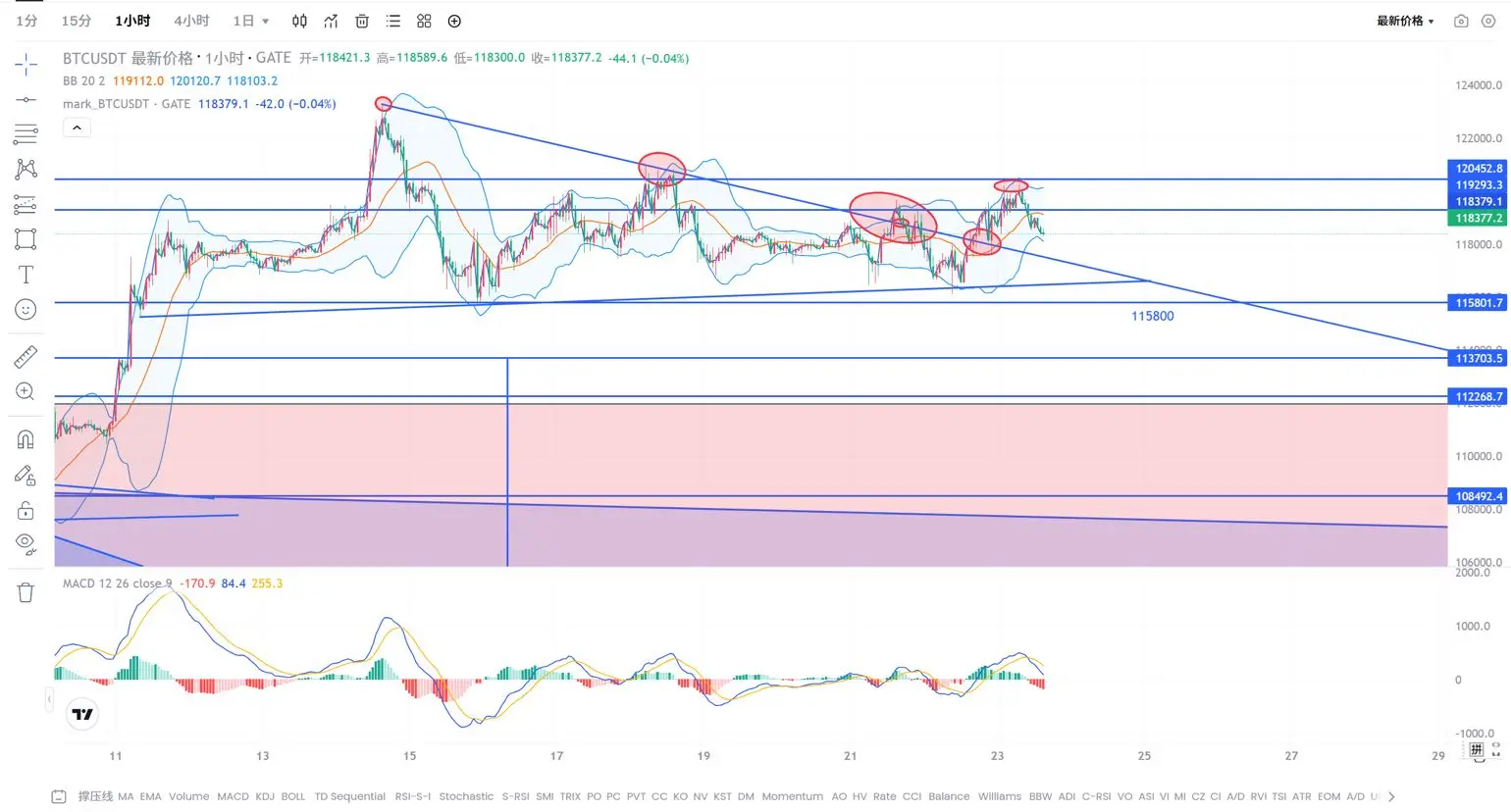This screenshot has width=1511, height=812.
Task: Click the 112268.7 price line label
Action: pyautogui.click(x=1479, y=397)
